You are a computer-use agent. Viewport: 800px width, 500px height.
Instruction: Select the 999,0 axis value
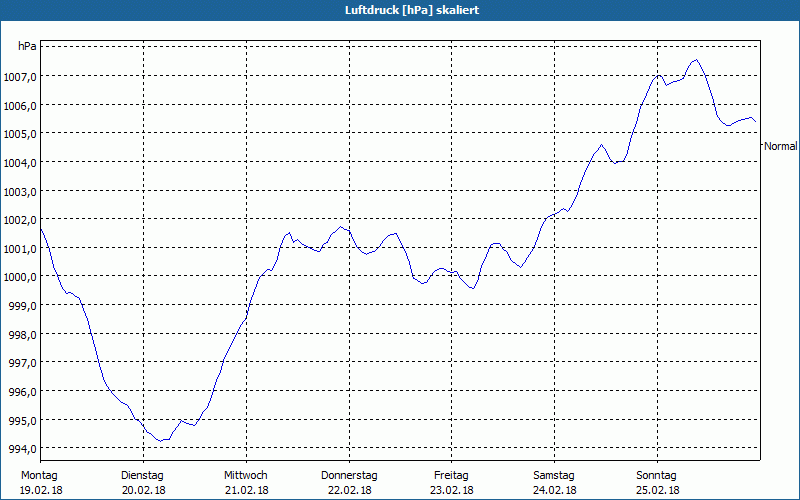[x=22, y=306]
